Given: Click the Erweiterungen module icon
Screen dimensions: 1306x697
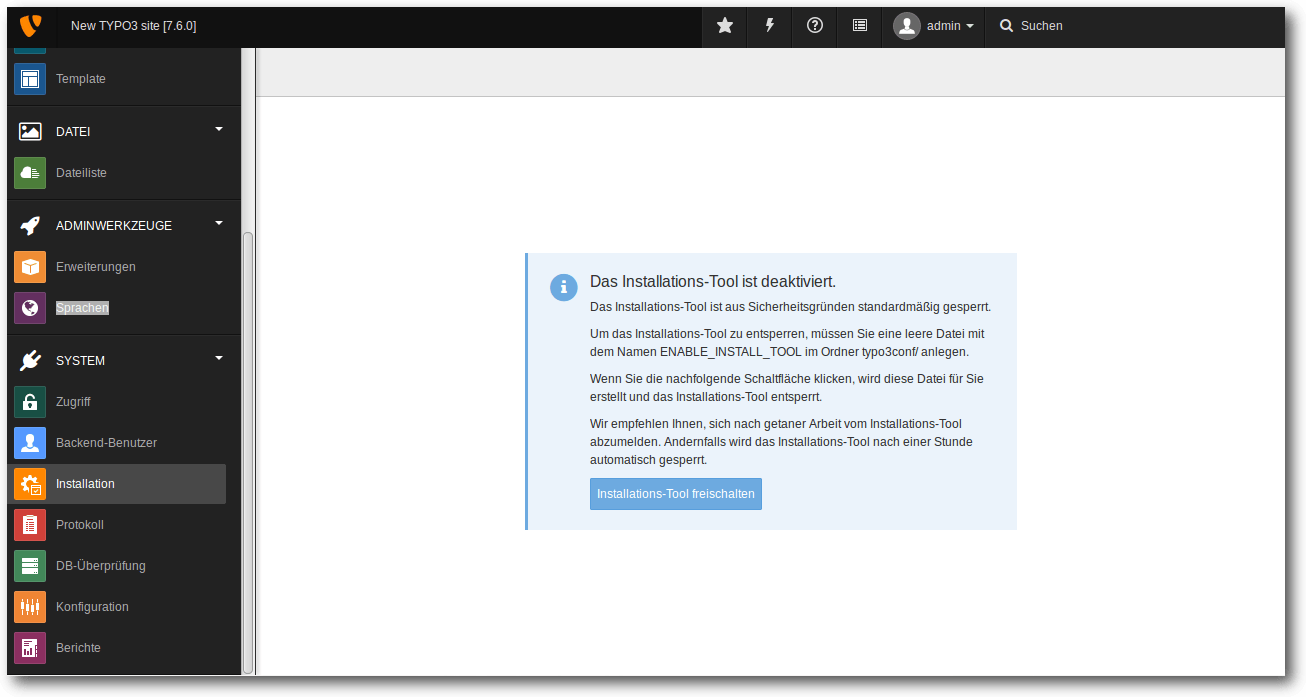Looking at the screenshot, I should 30,267.
